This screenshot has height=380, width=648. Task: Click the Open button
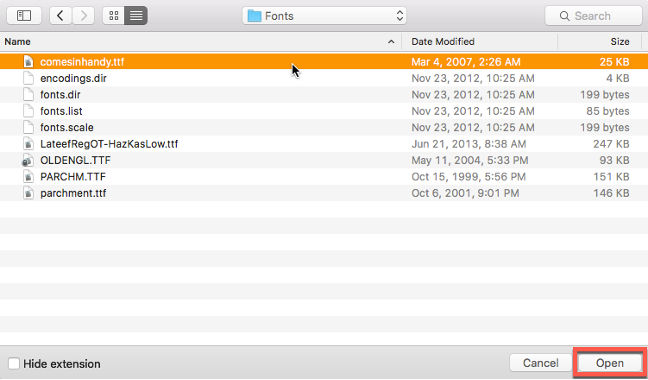click(610, 363)
